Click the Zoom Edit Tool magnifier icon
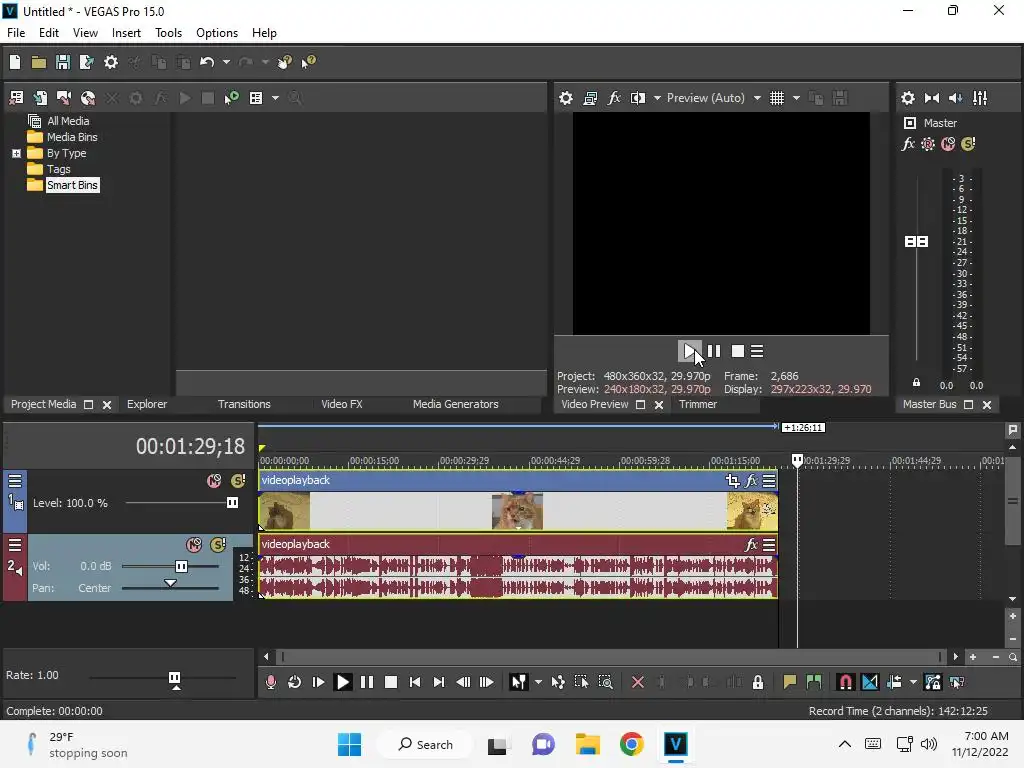 [605, 682]
